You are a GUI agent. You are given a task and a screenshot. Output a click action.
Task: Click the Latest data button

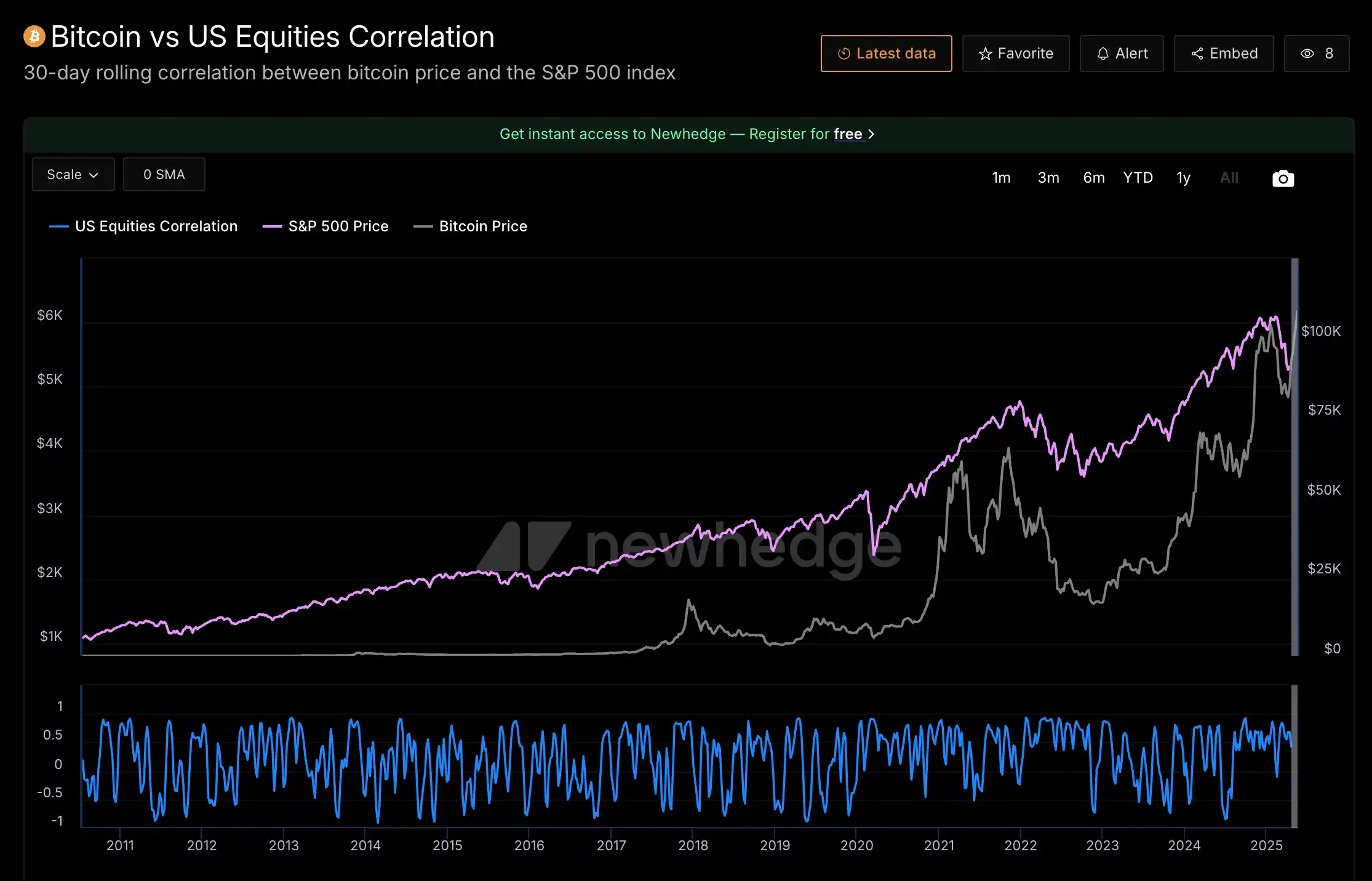(x=886, y=54)
